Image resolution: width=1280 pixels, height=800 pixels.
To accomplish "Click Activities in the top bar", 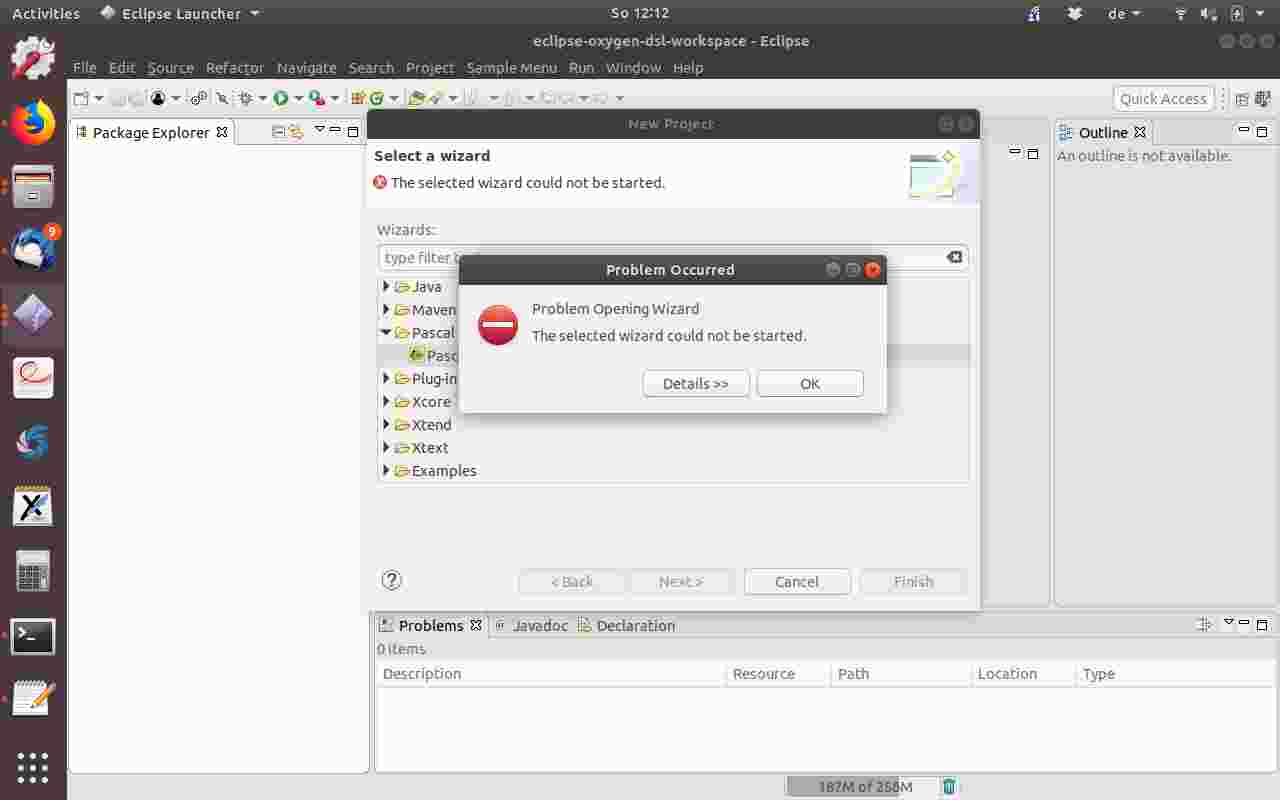I will tap(46, 13).
